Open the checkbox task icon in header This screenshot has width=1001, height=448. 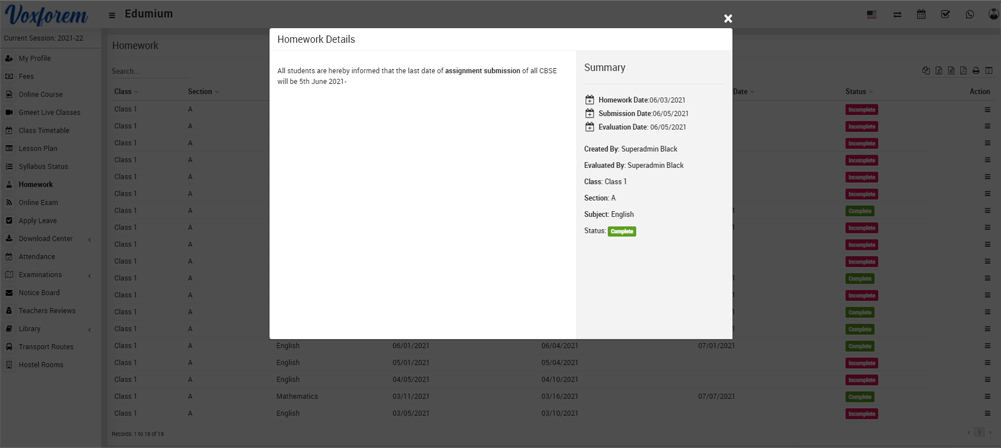[945, 15]
